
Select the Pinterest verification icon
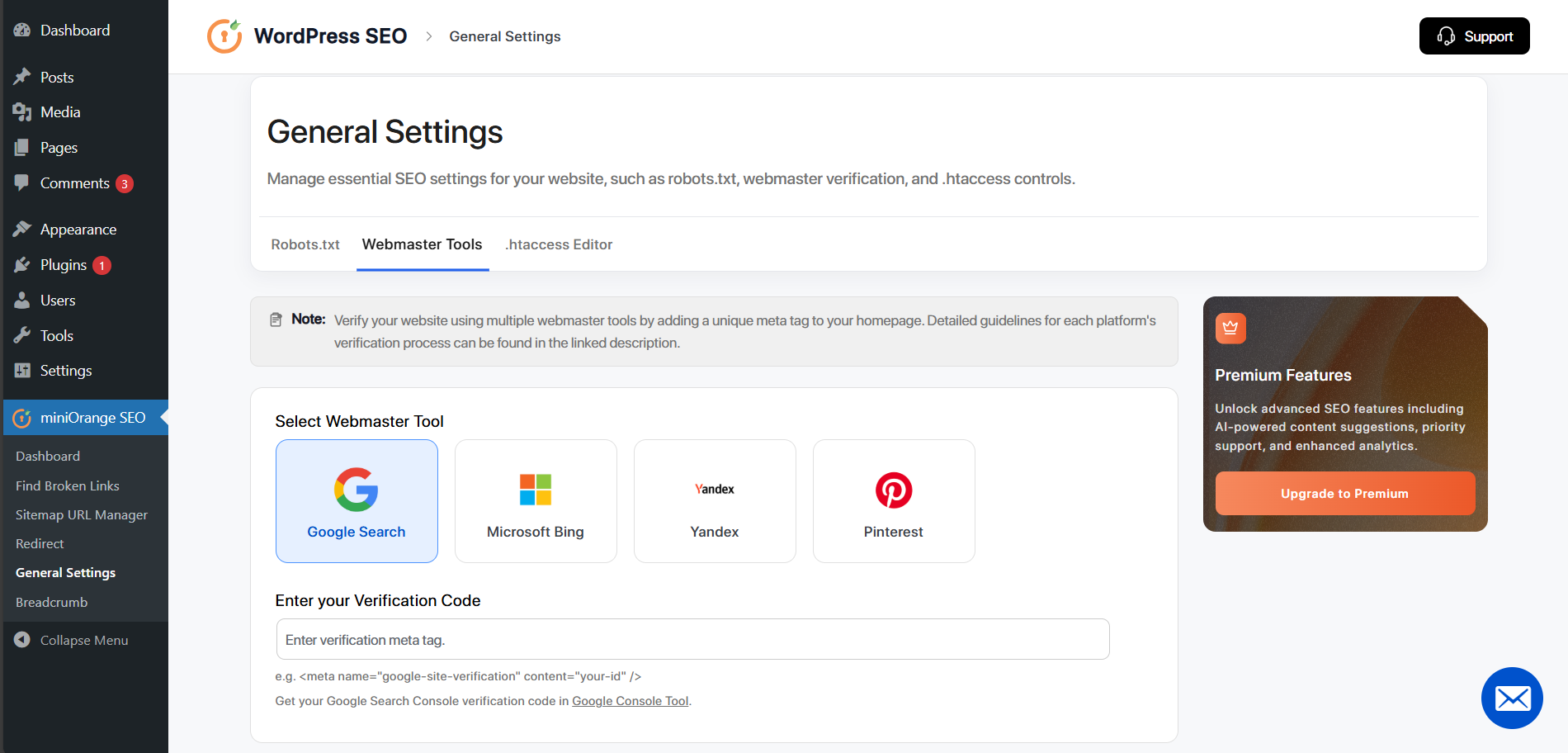(893, 489)
